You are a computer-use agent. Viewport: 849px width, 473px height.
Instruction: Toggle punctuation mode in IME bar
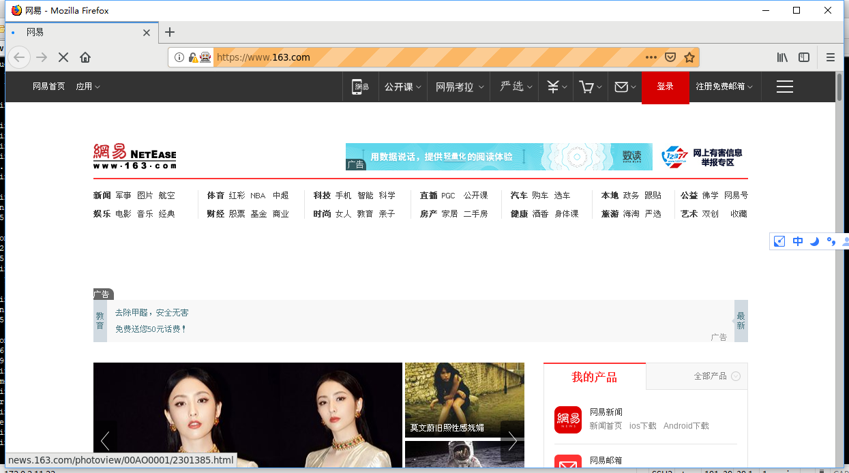pos(831,241)
